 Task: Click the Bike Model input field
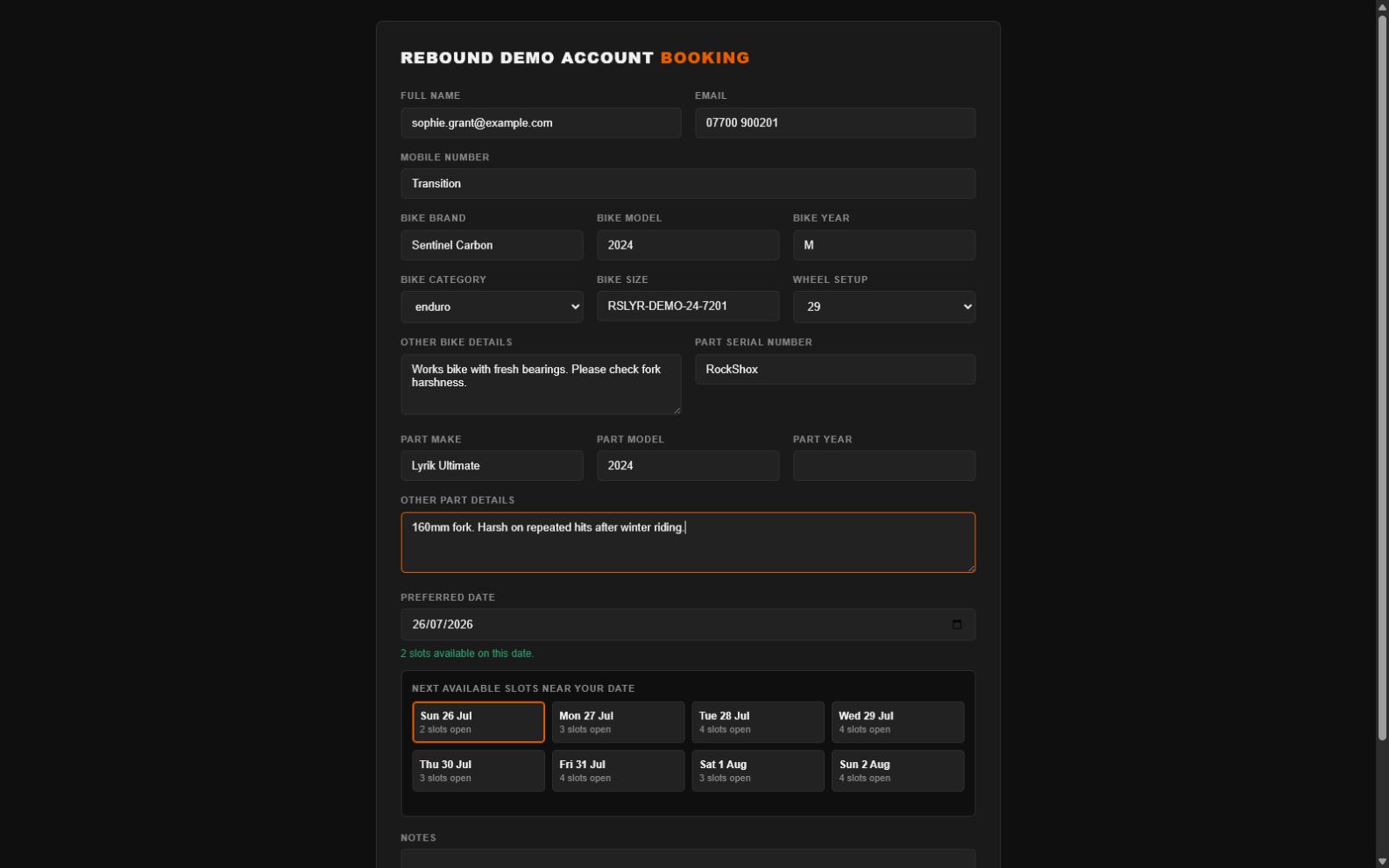688,245
